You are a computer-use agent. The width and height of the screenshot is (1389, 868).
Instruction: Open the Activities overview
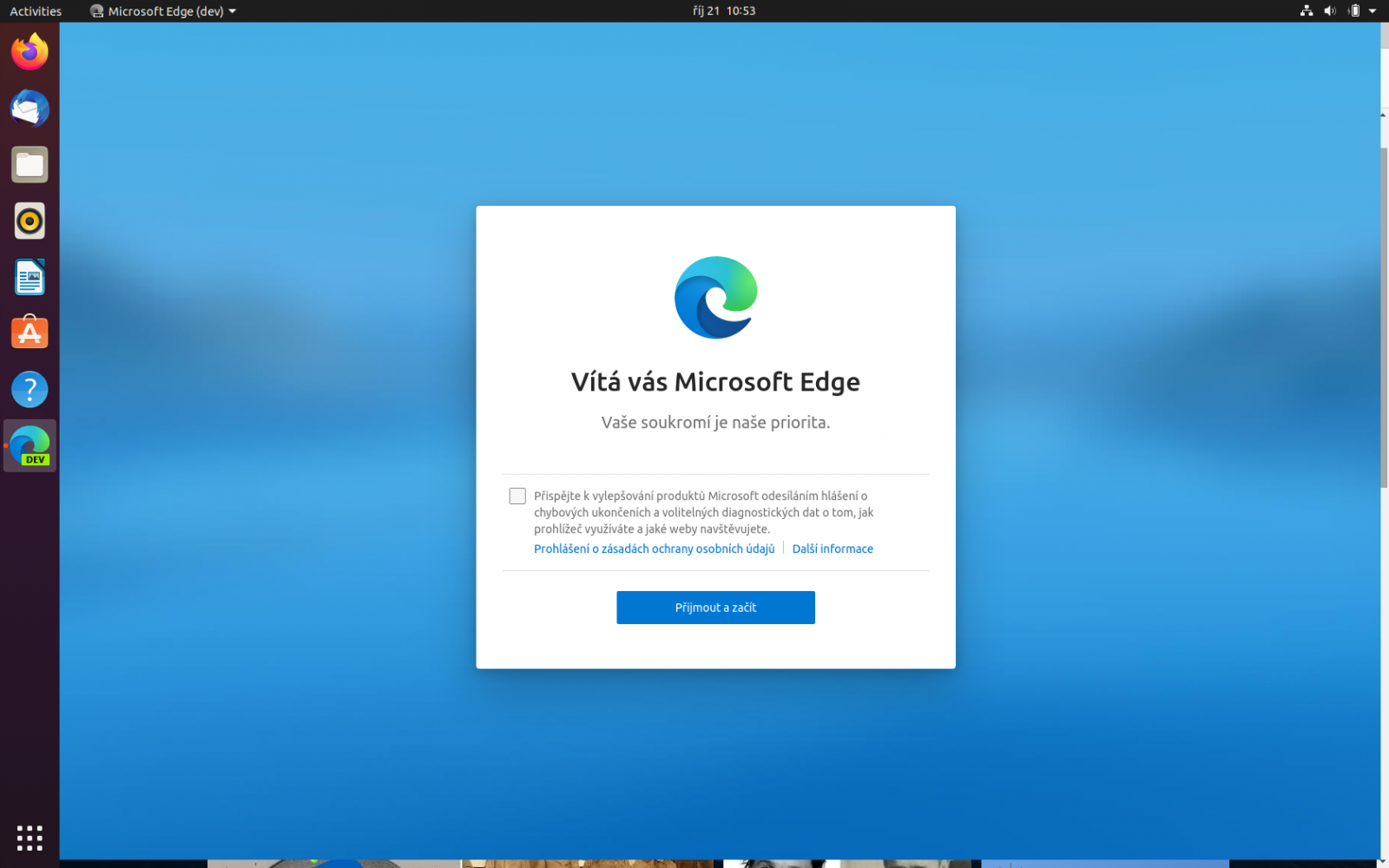coord(35,11)
